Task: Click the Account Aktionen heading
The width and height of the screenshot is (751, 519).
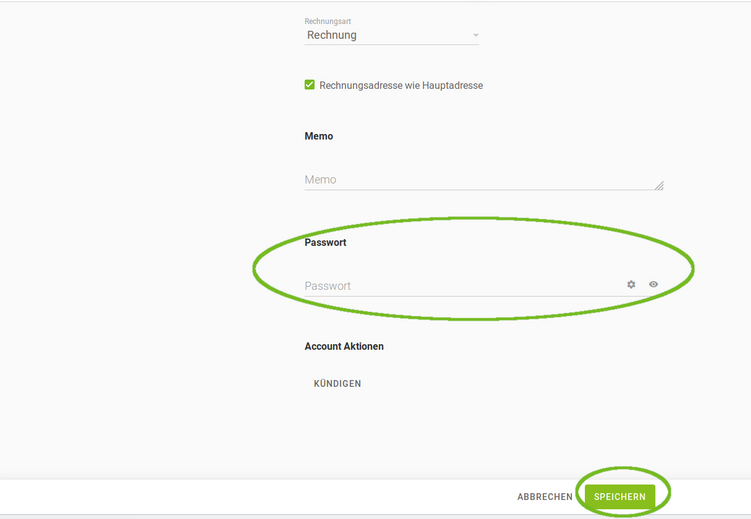Action: (344, 346)
